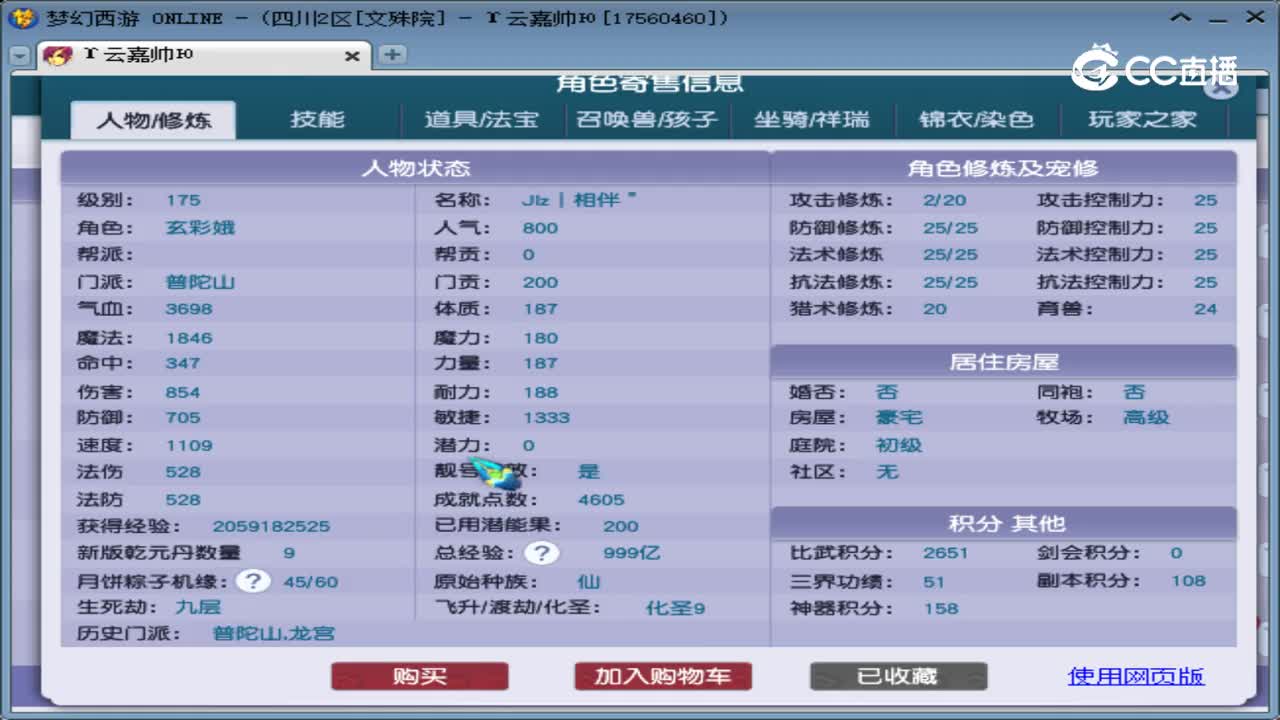Click the 名称 value Jlz | 相伴
The width and height of the screenshot is (1280, 720).
pyautogui.click(x=579, y=200)
